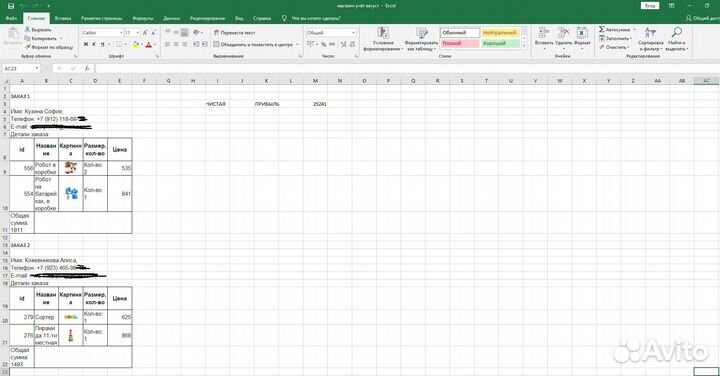This screenshot has width=720, height=376.
Task: Toggle Wrap Text option
Action: (235, 33)
